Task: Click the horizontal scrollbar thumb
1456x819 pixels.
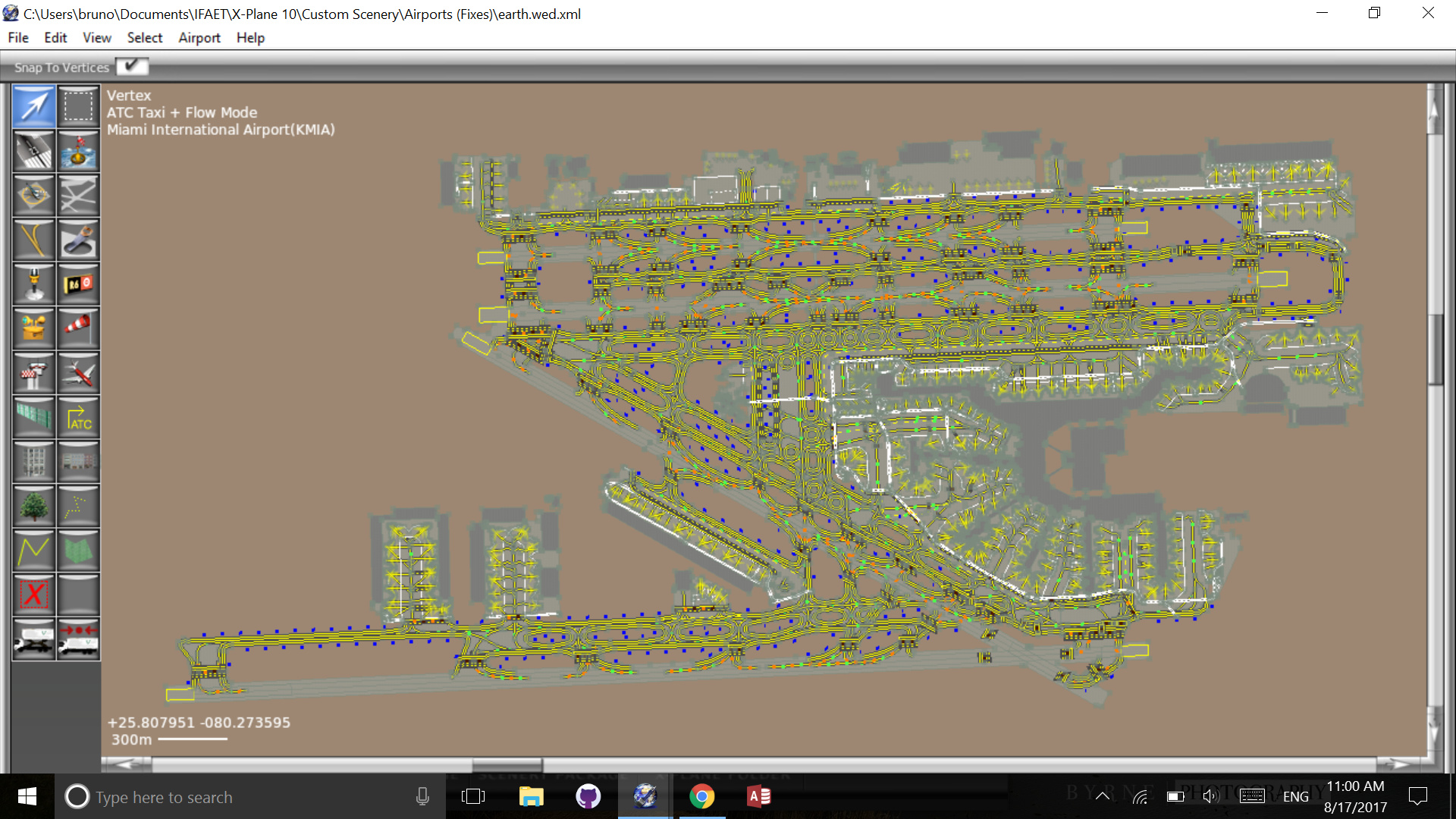Action: pos(507,764)
